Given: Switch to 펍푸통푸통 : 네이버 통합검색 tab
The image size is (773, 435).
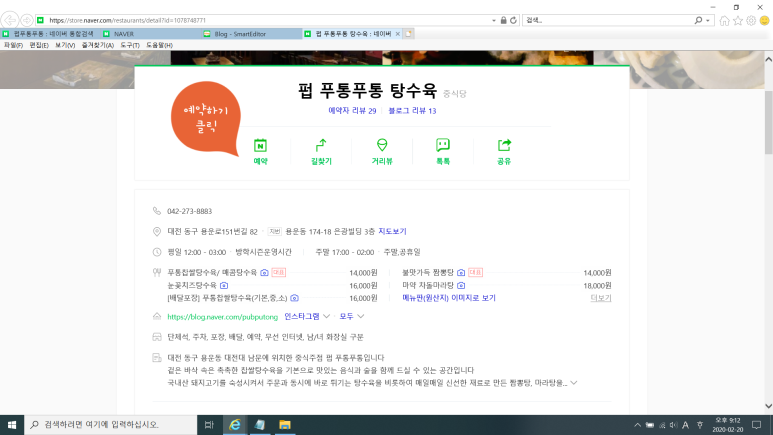Looking at the screenshot, I should coord(50,34).
